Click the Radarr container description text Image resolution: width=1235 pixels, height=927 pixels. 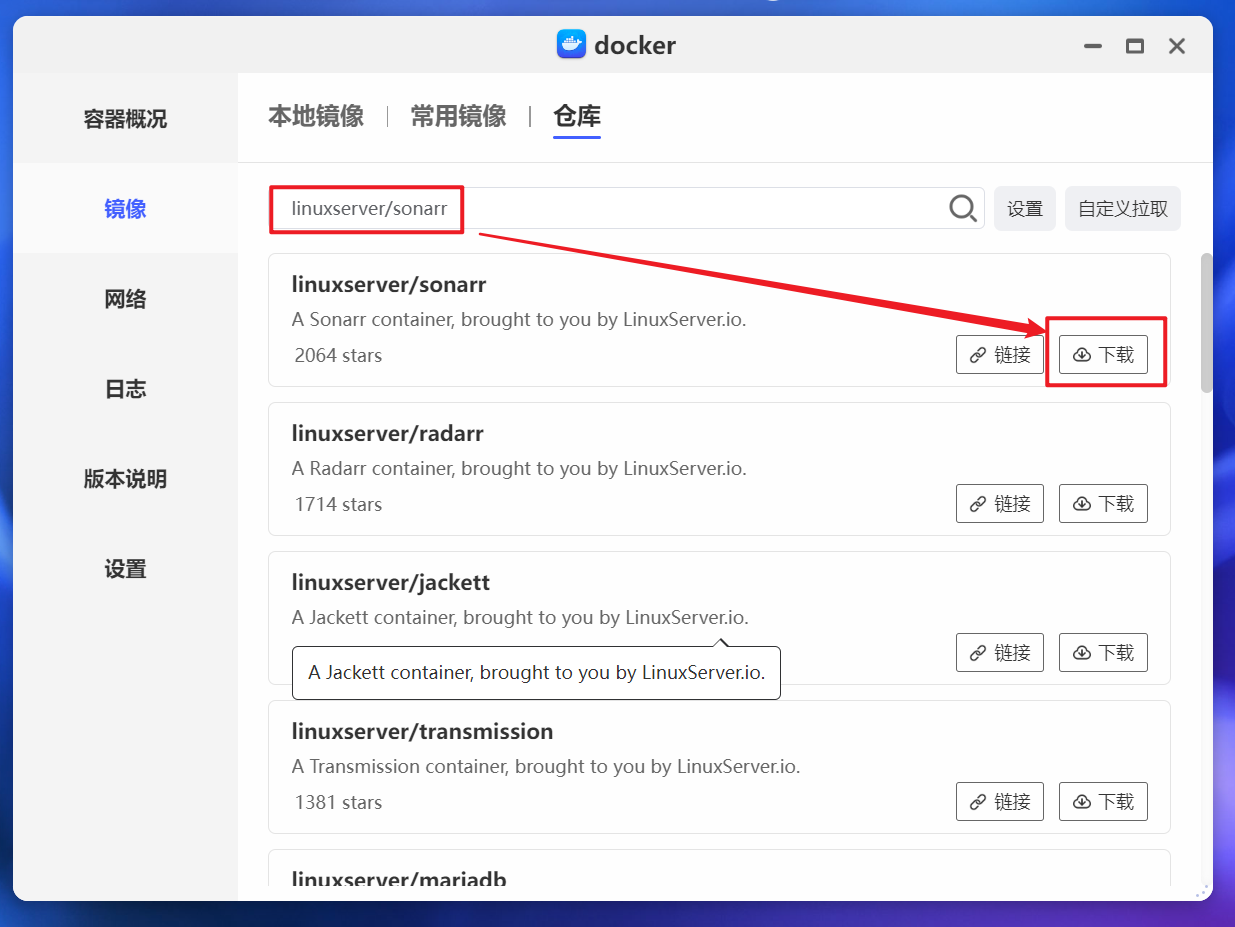coord(519,468)
